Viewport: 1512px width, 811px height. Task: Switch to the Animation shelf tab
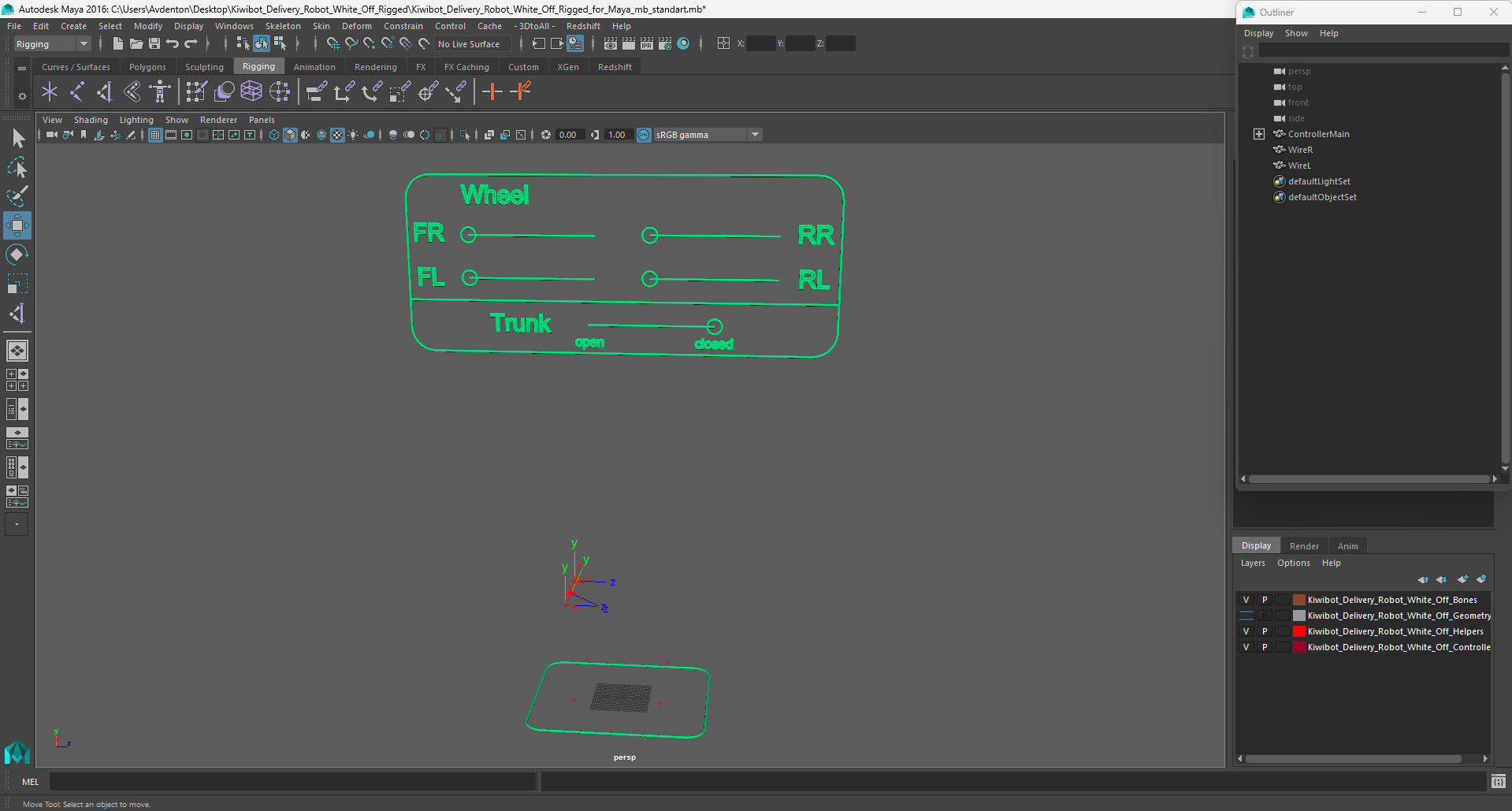click(x=314, y=67)
